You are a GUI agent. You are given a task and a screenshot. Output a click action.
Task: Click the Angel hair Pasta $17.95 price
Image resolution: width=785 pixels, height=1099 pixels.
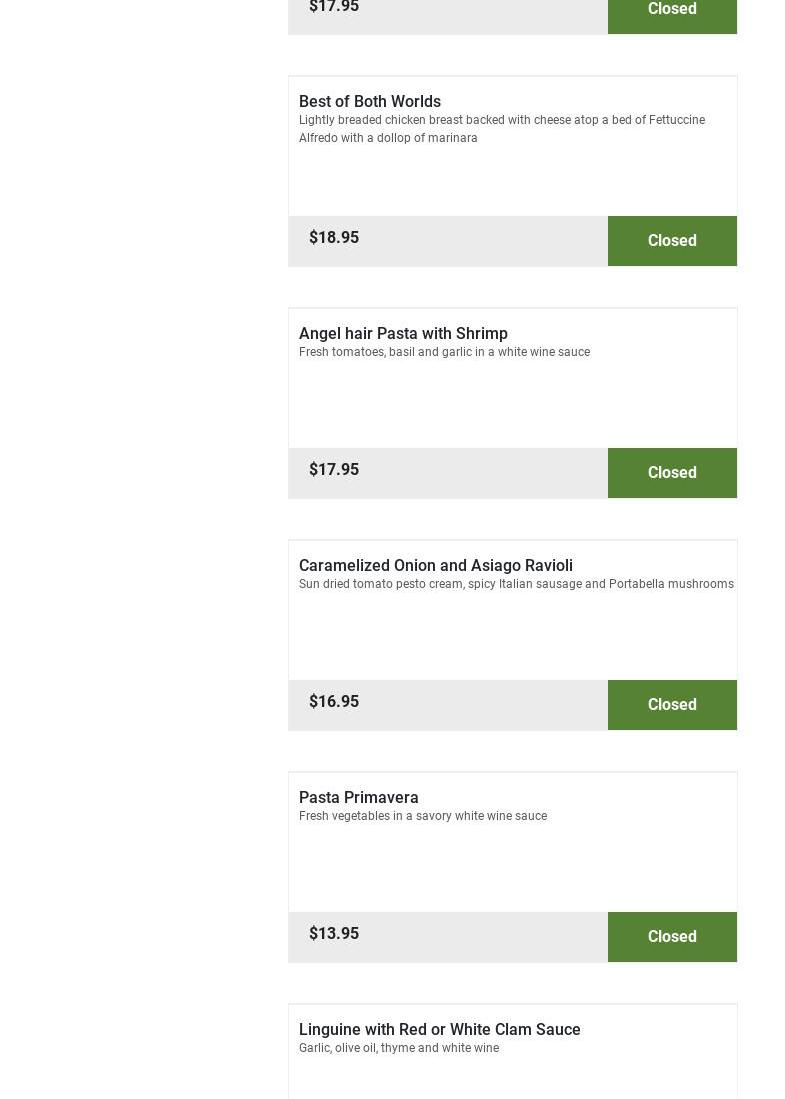(334, 469)
